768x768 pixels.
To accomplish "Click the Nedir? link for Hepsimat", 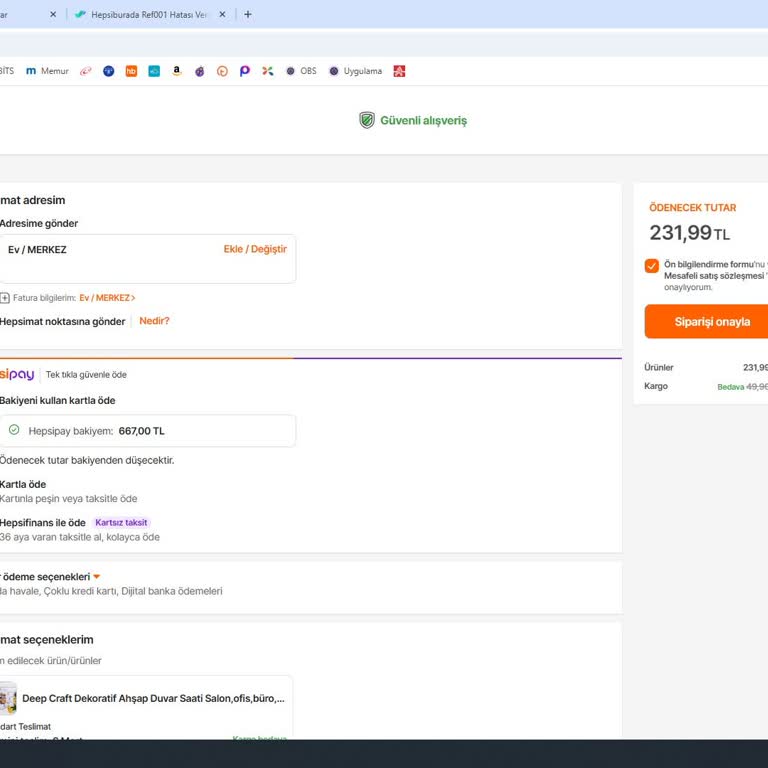I will click(154, 321).
